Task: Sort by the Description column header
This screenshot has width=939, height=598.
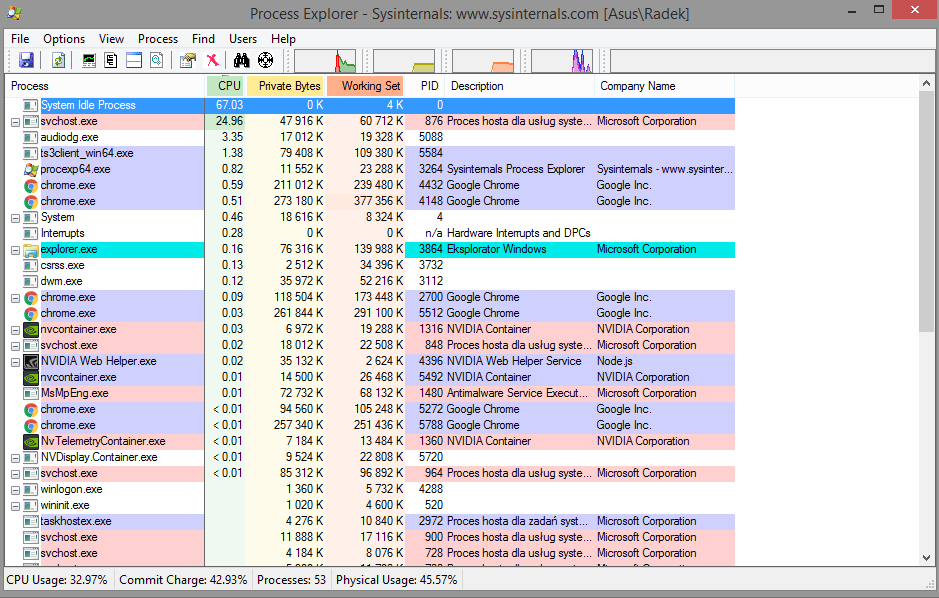Action: pos(520,86)
